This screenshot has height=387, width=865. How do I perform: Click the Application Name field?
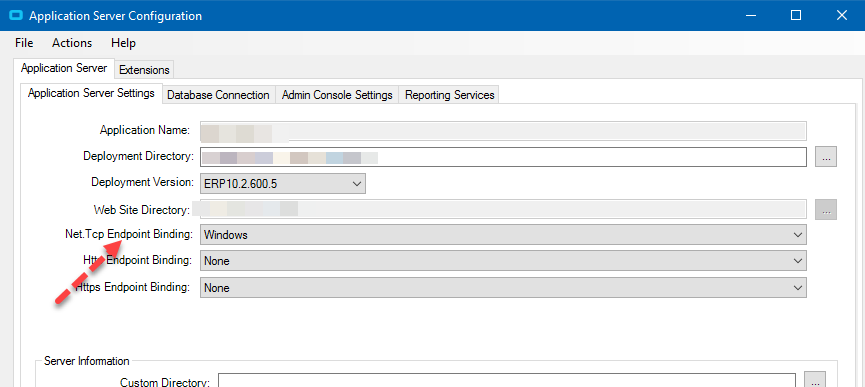point(503,131)
